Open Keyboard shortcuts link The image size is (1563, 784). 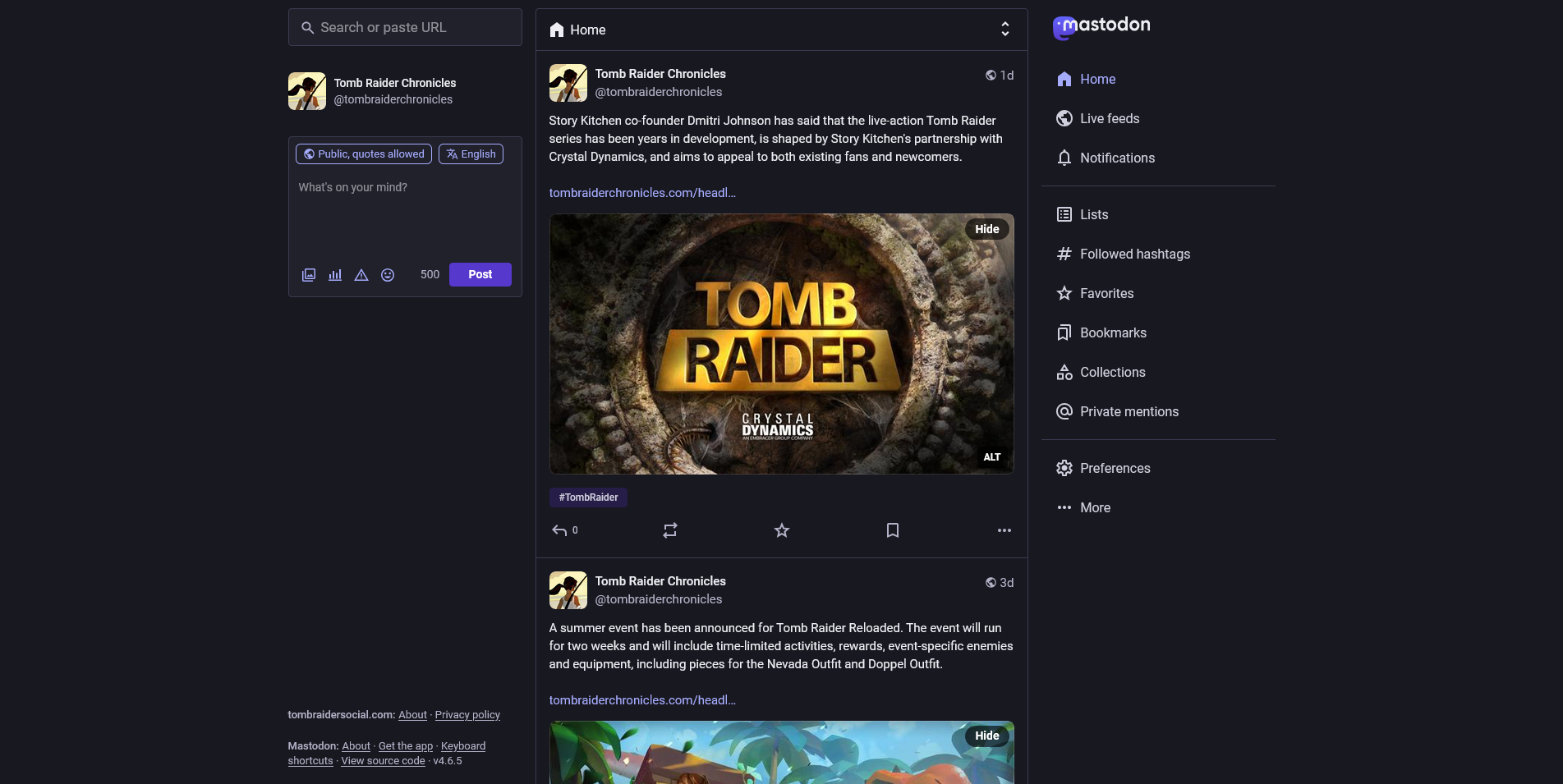coord(463,746)
